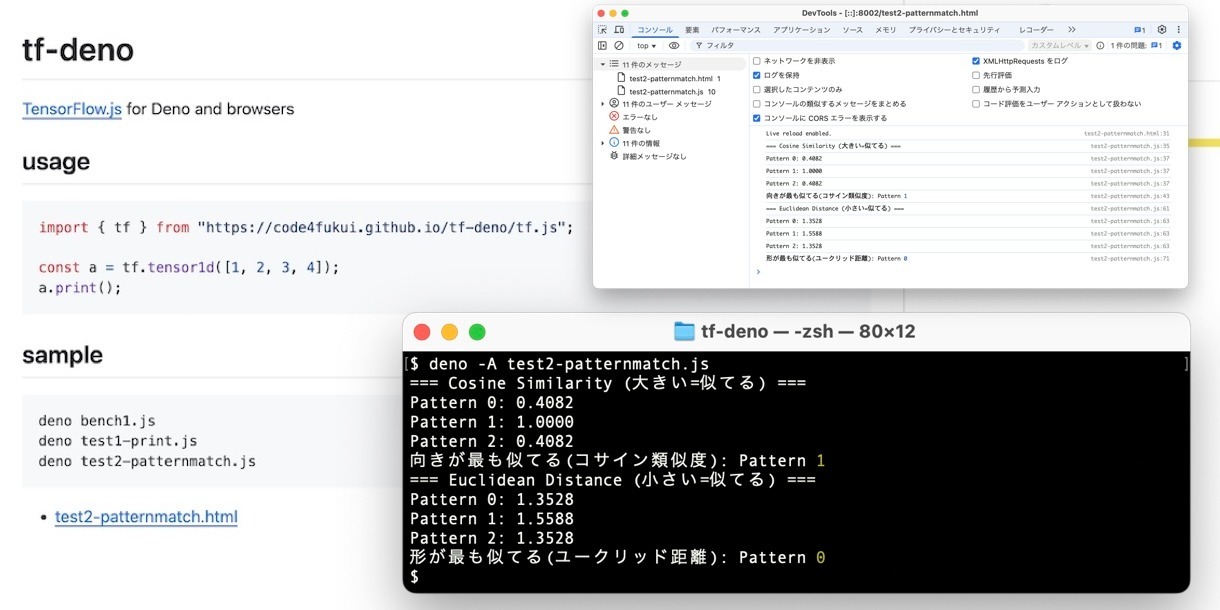Clear the console with the circle-slash icon

click(619, 45)
